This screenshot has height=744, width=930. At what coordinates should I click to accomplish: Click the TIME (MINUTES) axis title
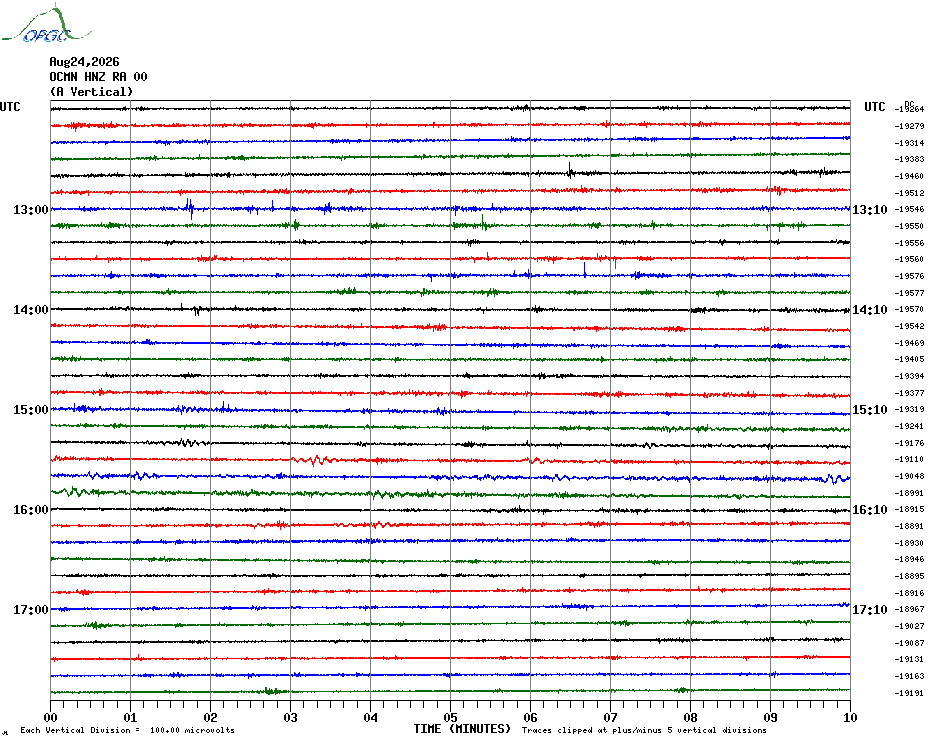[x=462, y=729]
